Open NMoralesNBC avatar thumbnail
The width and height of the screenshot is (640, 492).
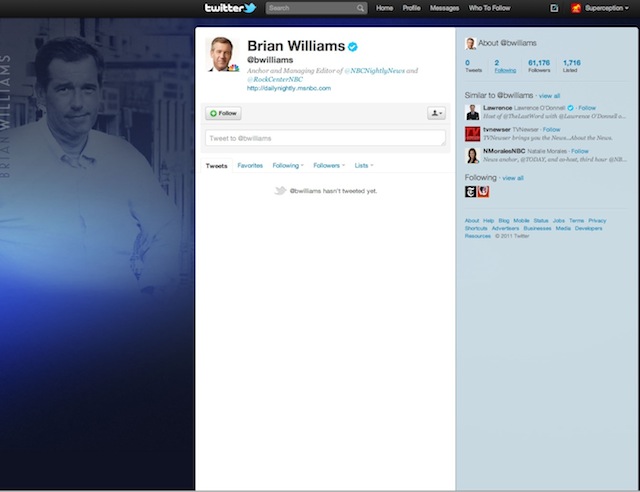tap(472, 156)
